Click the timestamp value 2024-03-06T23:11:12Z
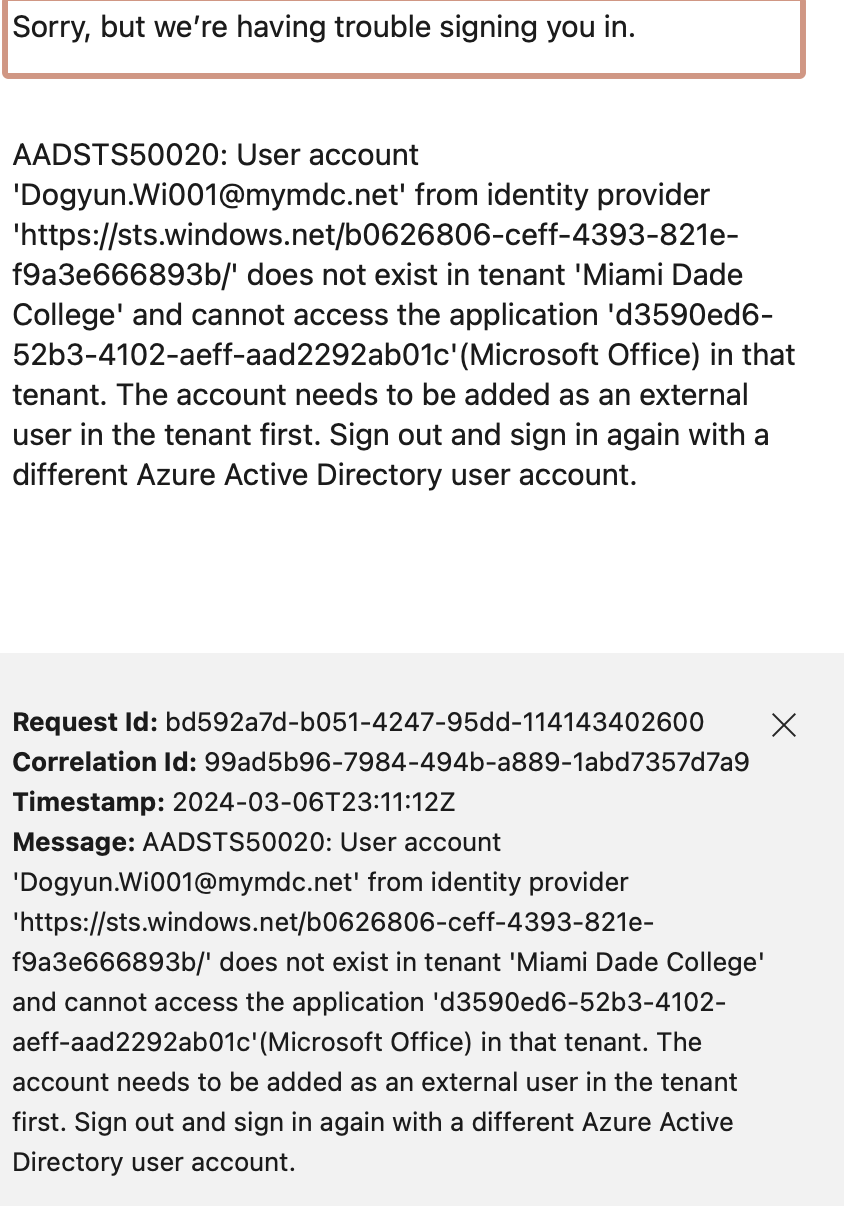The image size is (856, 1206). pyautogui.click(x=314, y=802)
